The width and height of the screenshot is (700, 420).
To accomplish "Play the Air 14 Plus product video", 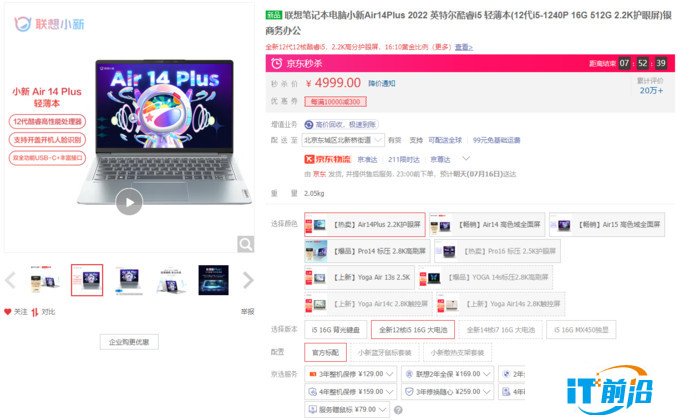I will pos(129,202).
